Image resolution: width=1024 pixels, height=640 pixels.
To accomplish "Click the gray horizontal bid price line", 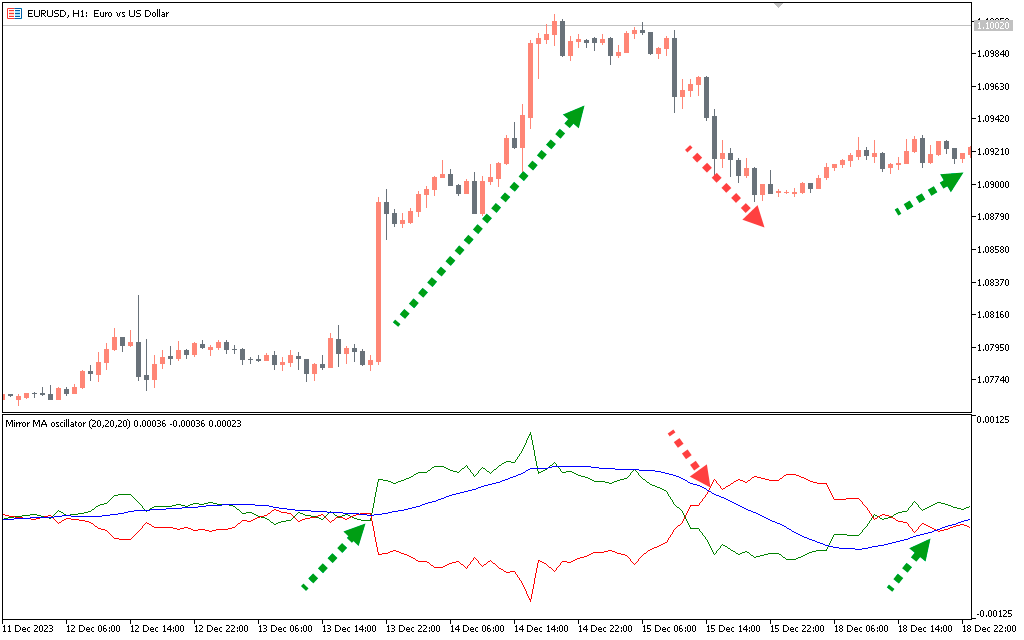I will pos(487,25).
